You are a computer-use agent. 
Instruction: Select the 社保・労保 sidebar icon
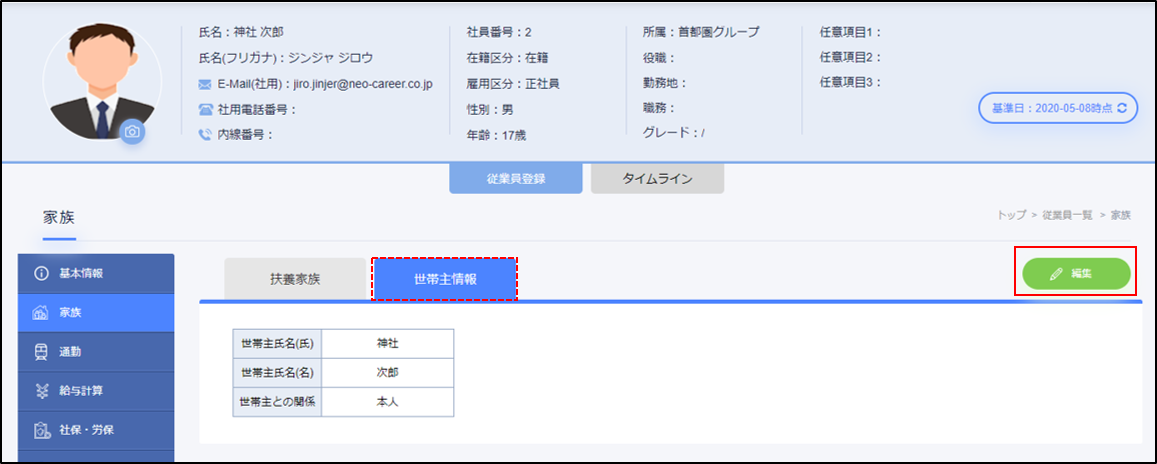[42, 429]
